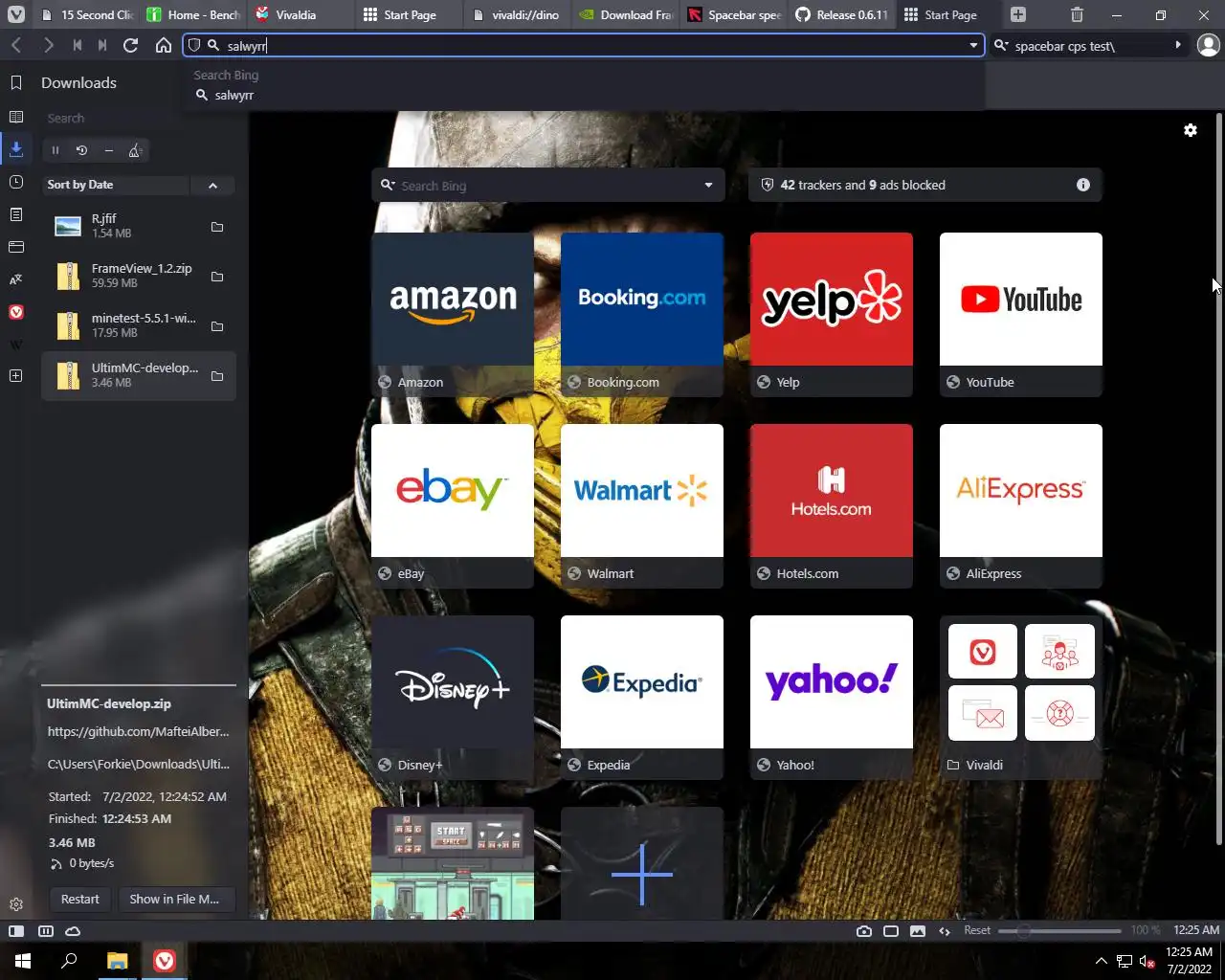Switch to the Vivaldia tab

click(x=301, y=14)
